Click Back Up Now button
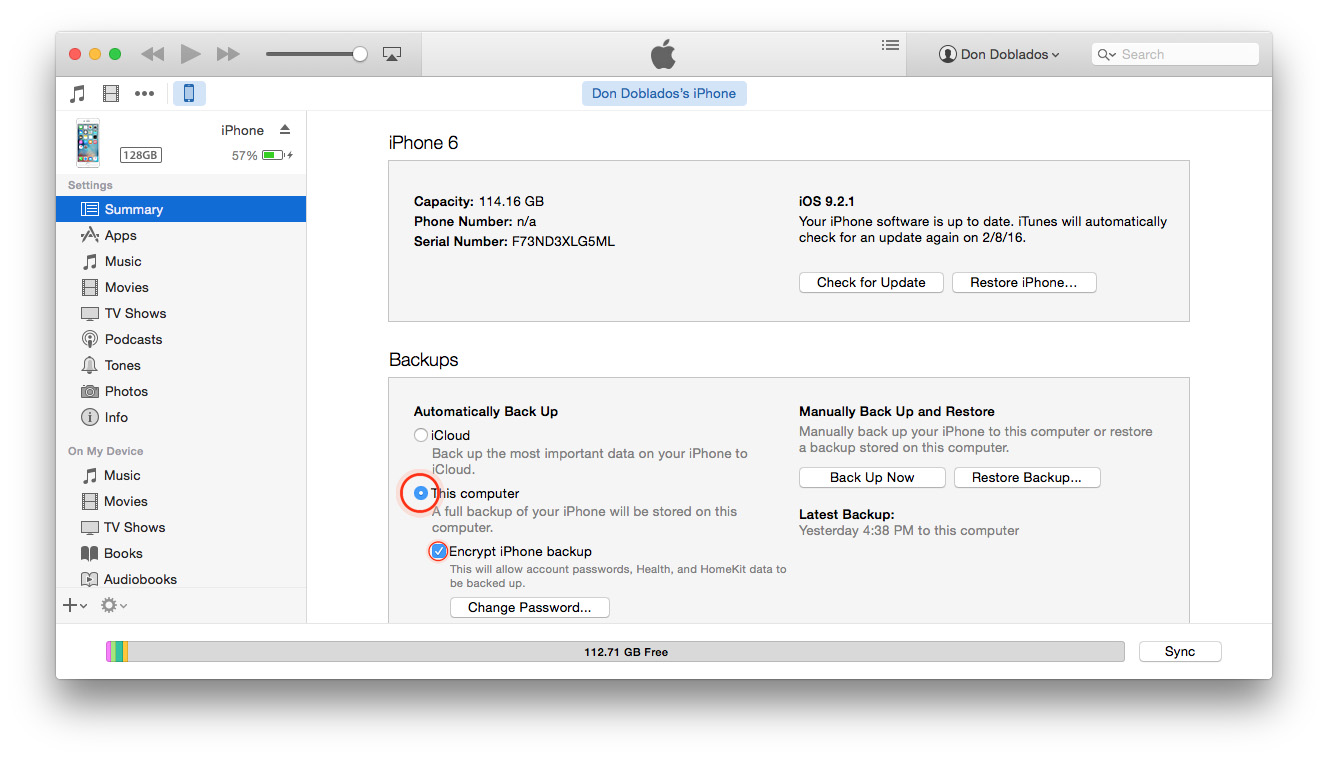This screenshot has width=1328, height=759. [x=872, y=477]
